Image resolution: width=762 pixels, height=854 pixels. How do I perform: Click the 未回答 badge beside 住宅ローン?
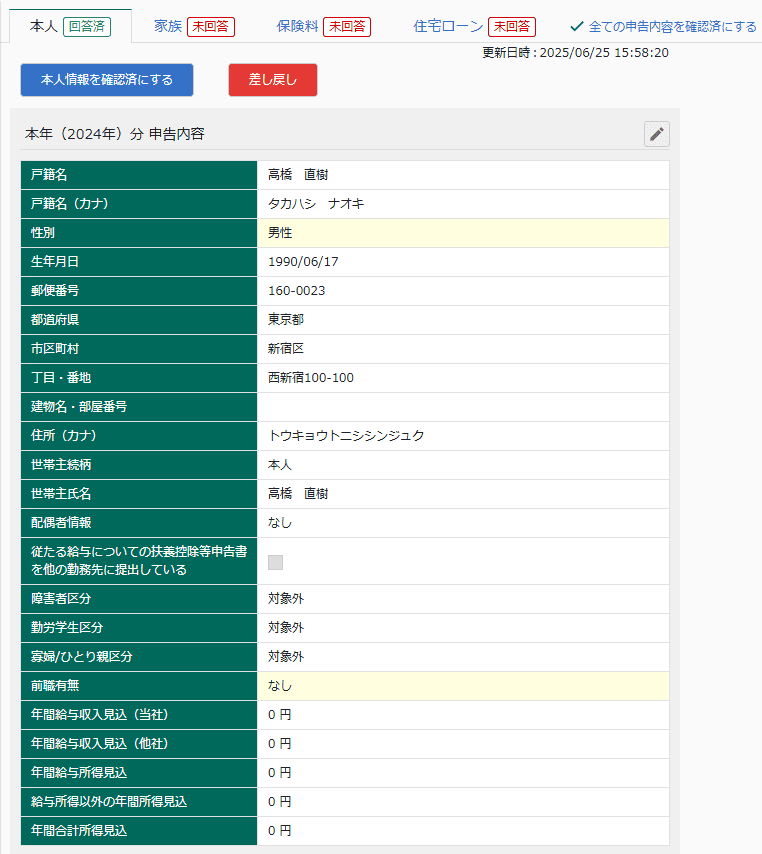512,27
